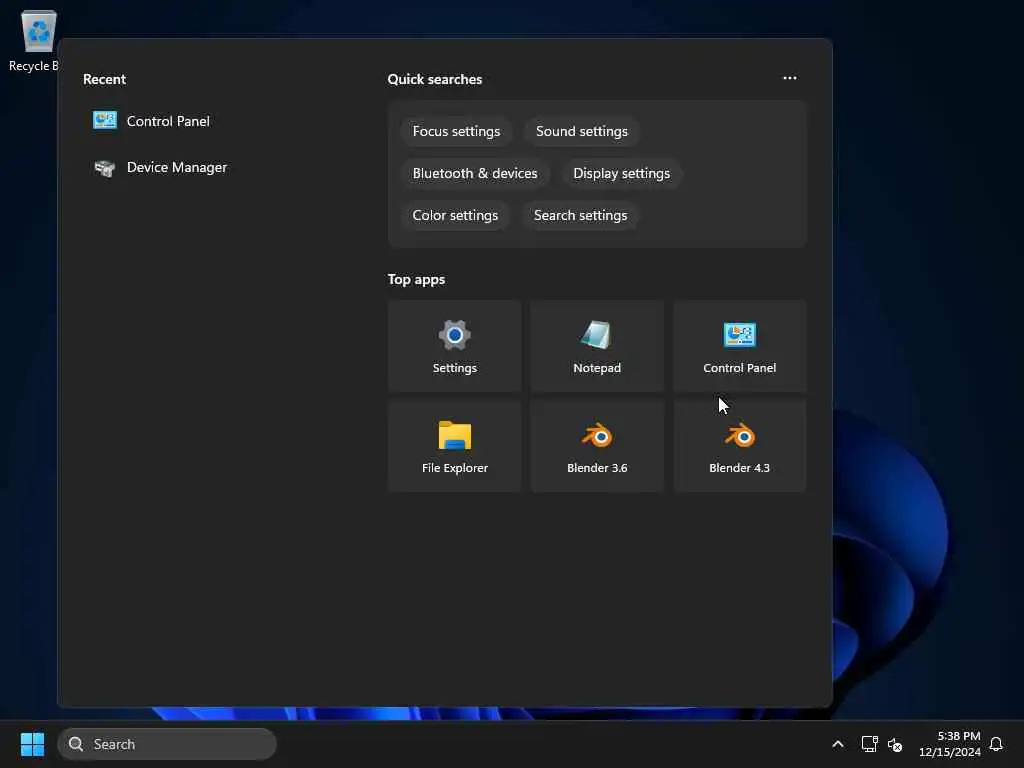
Task: Open Display settings quick search
Action: [x=622, y=173]
